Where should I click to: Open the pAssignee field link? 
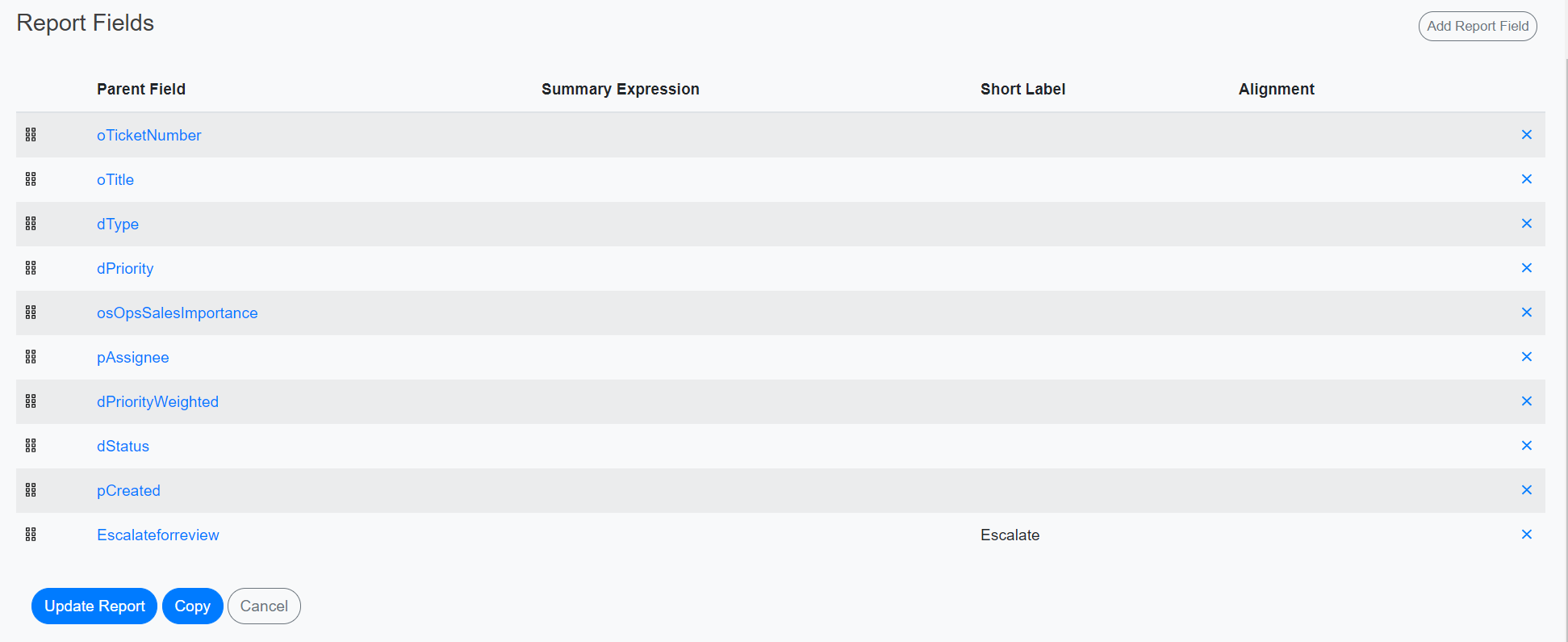pos(132,358)
